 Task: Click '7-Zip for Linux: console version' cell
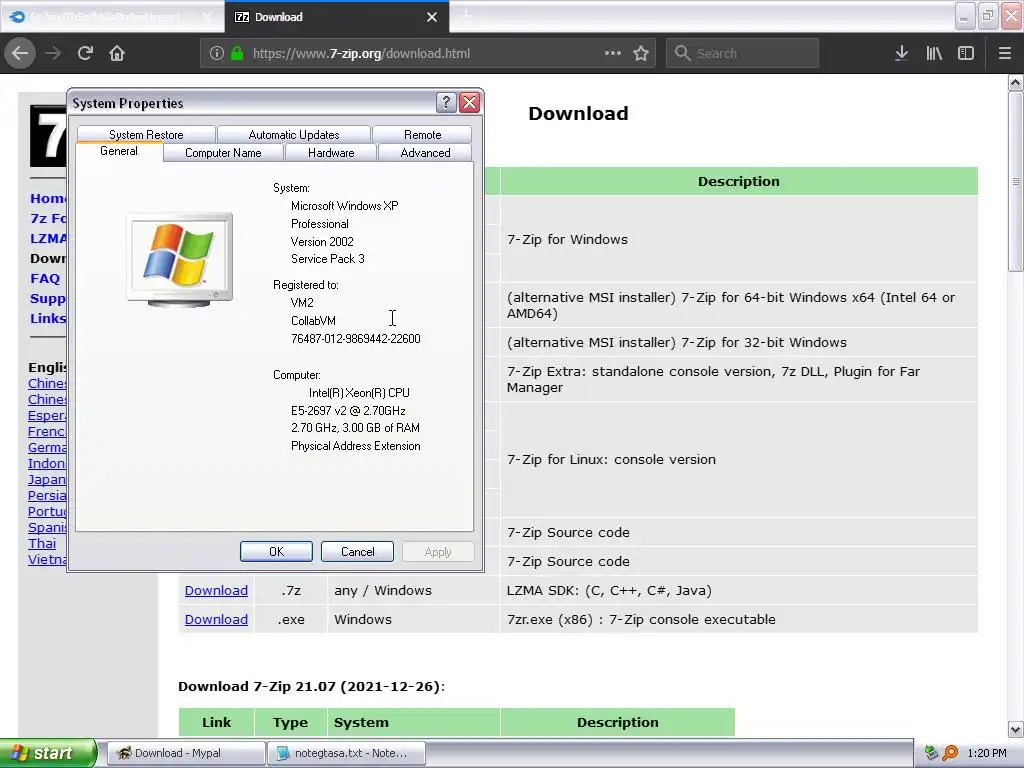tap(739, 460)
